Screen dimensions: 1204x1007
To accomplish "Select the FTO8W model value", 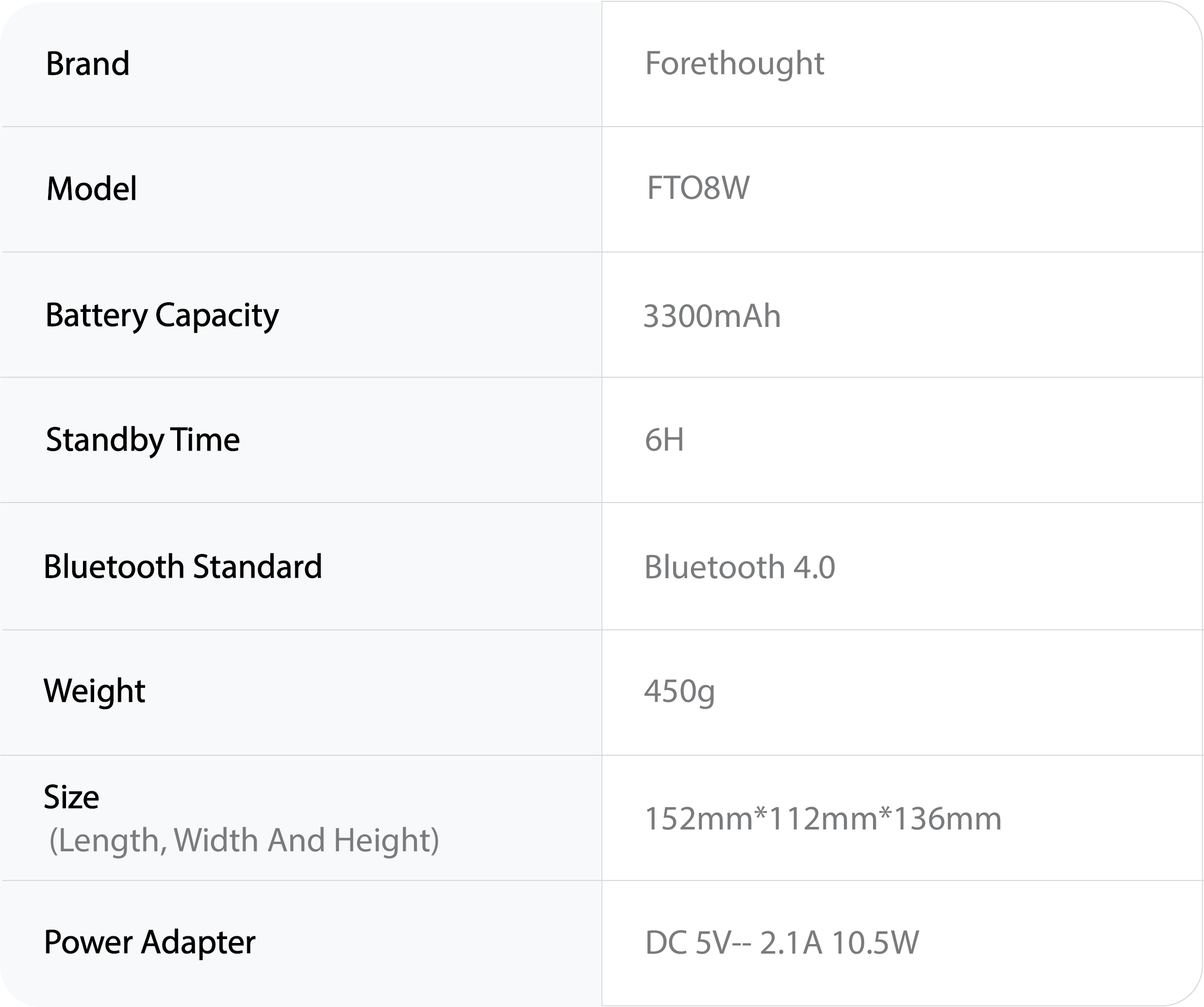I will click(x=698, y=188).
